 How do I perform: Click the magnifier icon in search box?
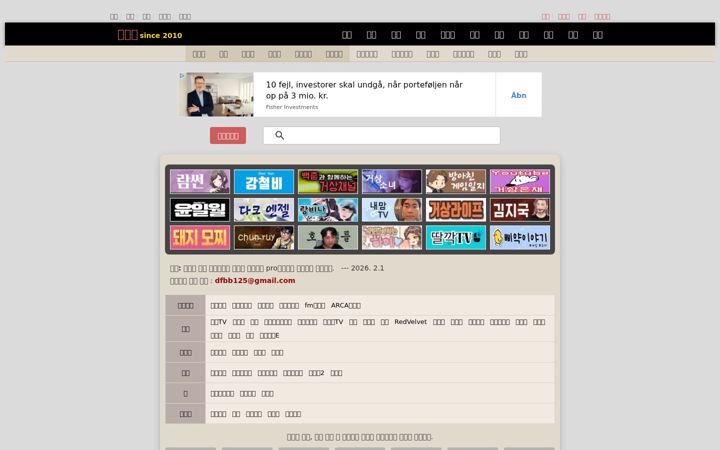[x=279, y=135]
